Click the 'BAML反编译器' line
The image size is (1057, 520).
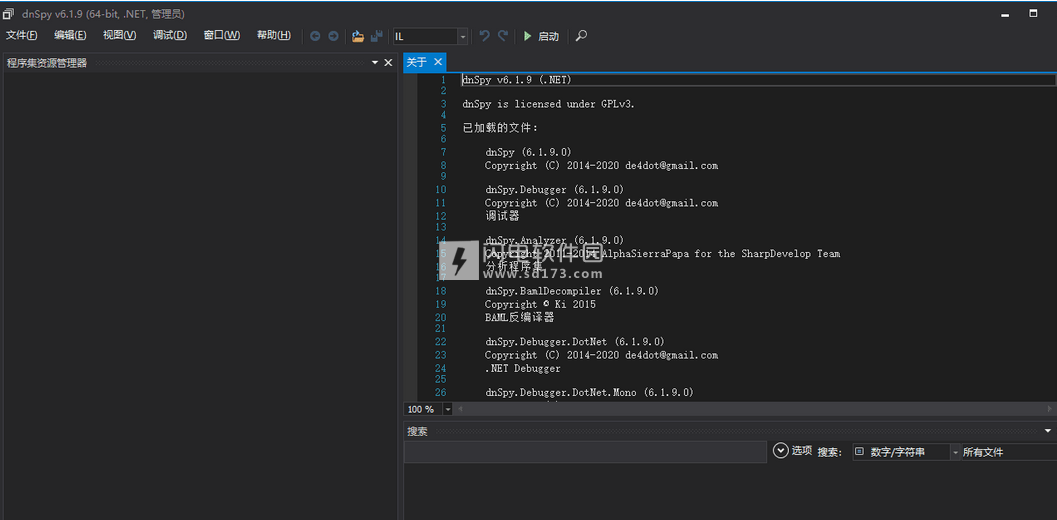[x=520, y=317]
